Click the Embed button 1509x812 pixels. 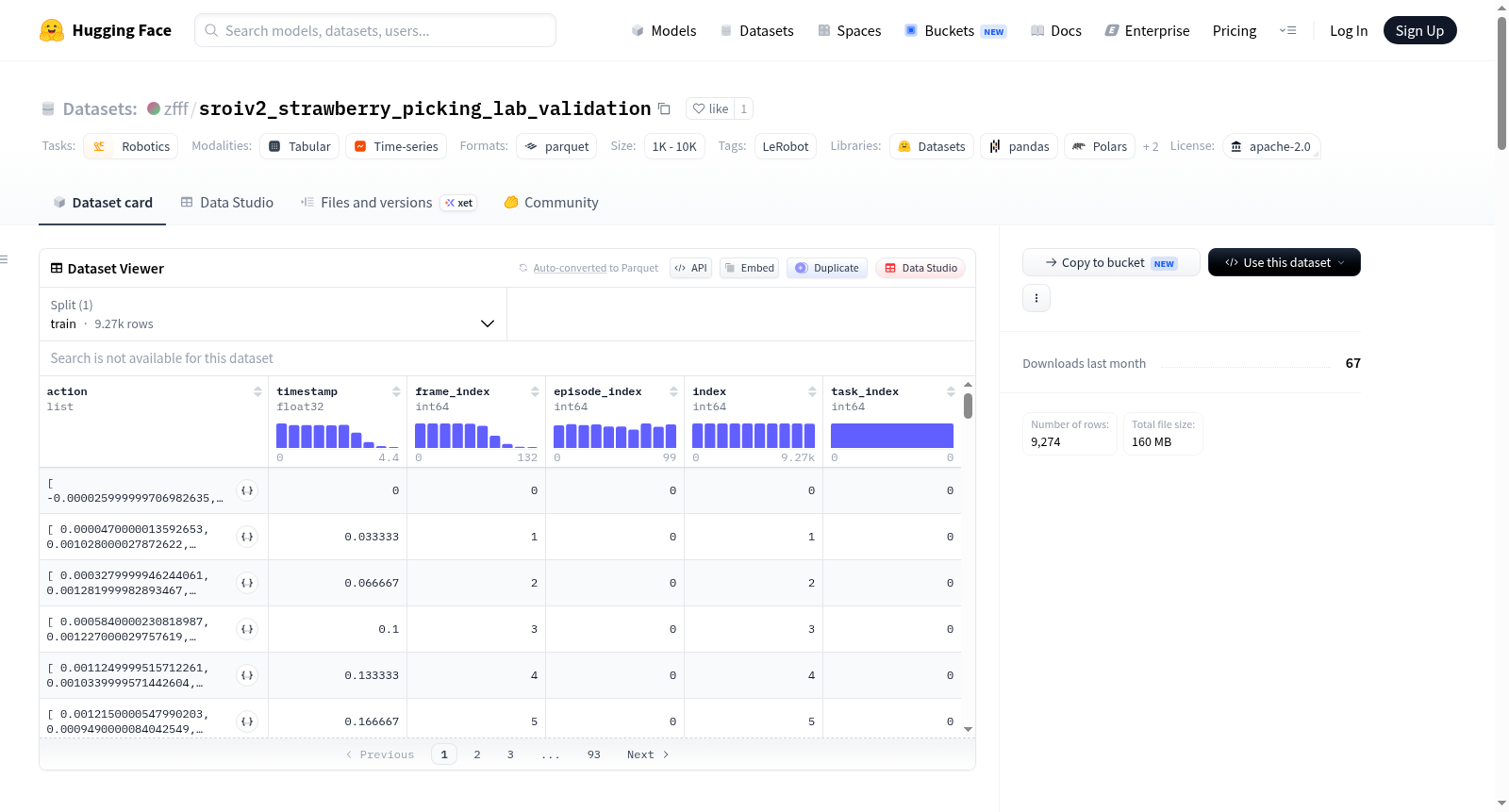point(750,268)
